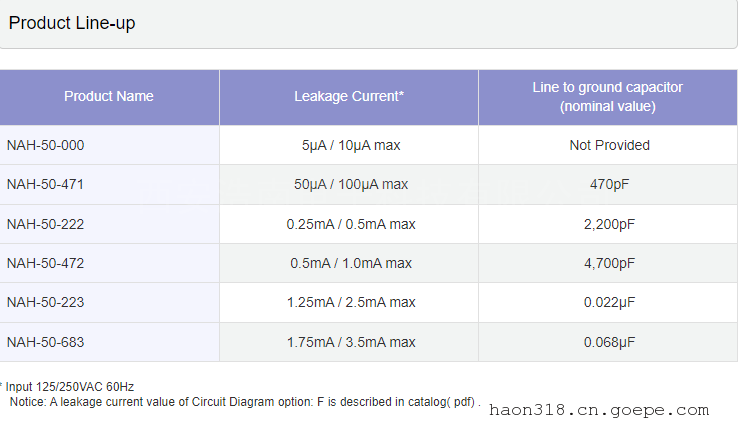
Task: Click the Line to ground capacitor header
Action: (x=608, y=97)
